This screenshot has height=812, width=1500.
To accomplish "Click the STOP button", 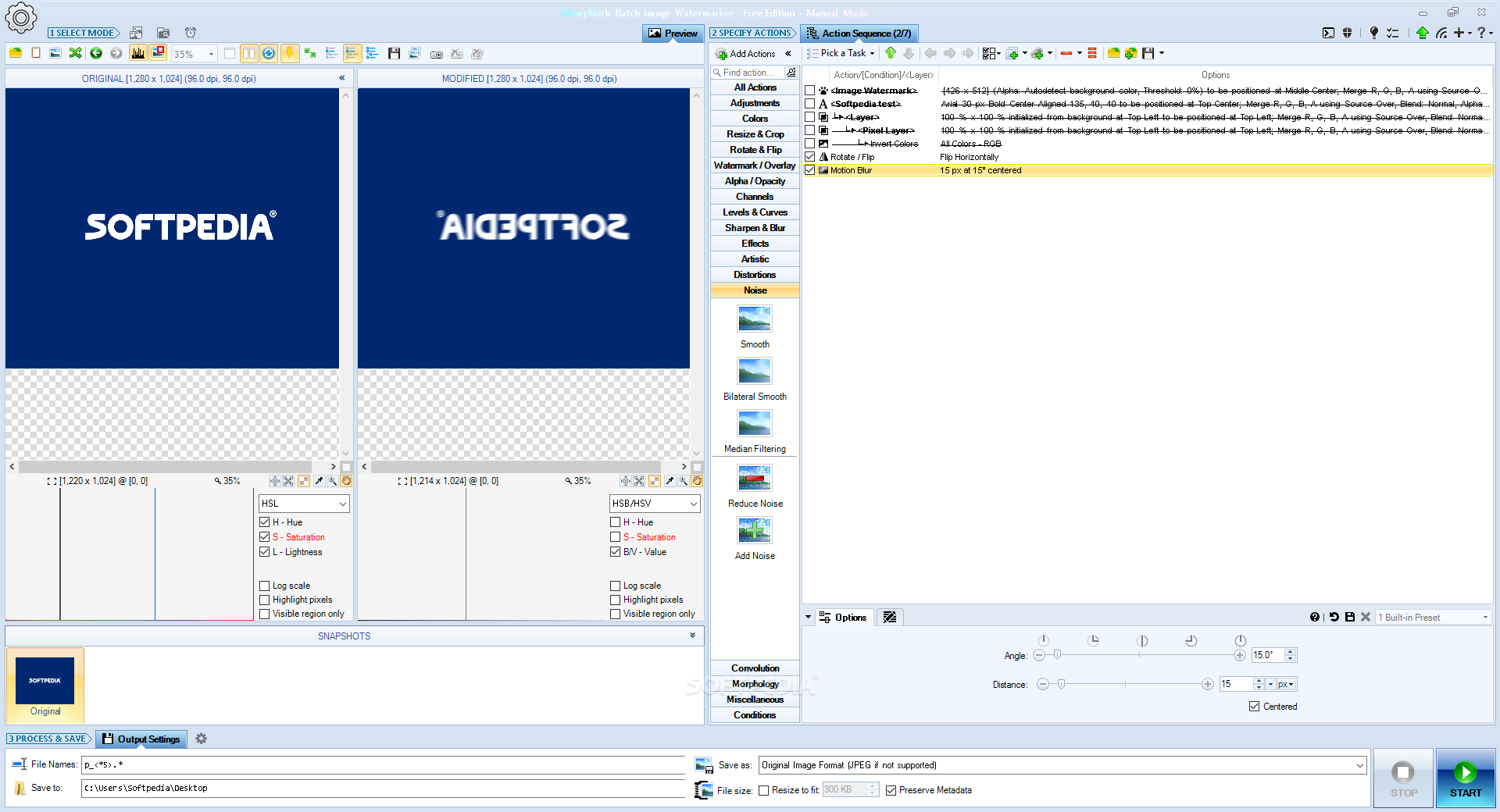I will 1403,778.
